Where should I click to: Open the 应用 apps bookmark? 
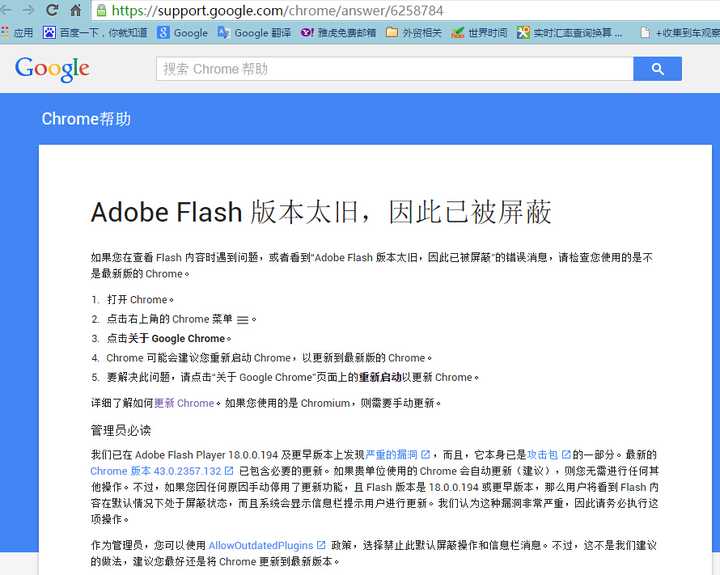coord(17,33)
